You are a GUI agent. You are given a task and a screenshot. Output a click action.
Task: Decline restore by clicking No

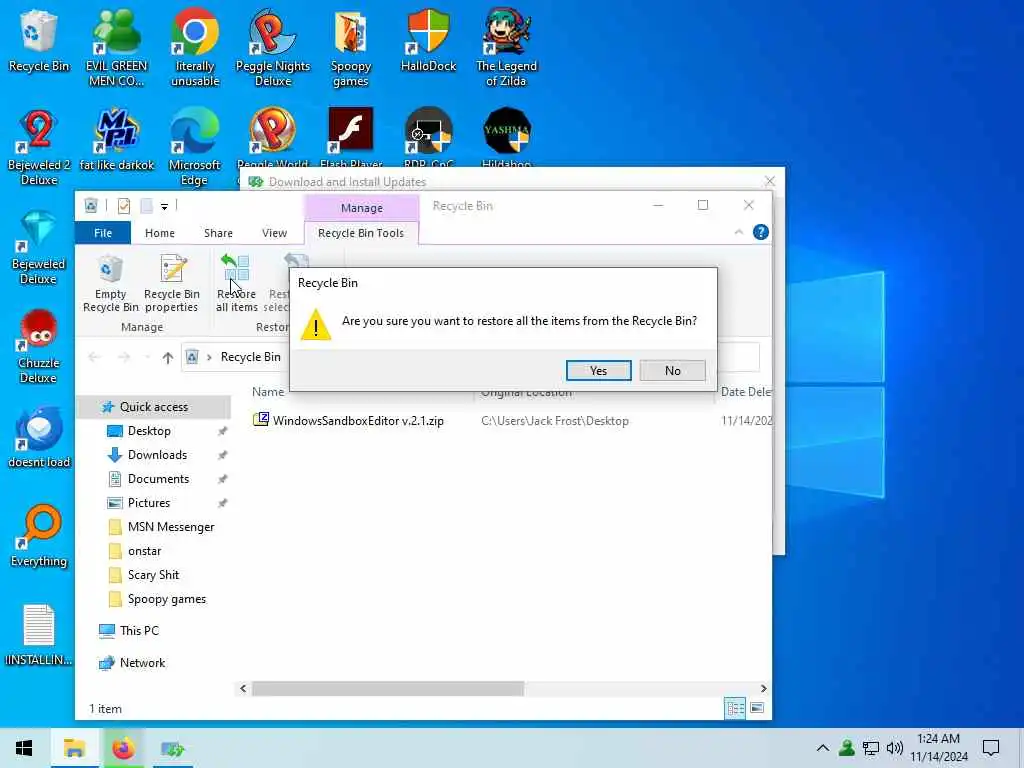click(672, 370)
